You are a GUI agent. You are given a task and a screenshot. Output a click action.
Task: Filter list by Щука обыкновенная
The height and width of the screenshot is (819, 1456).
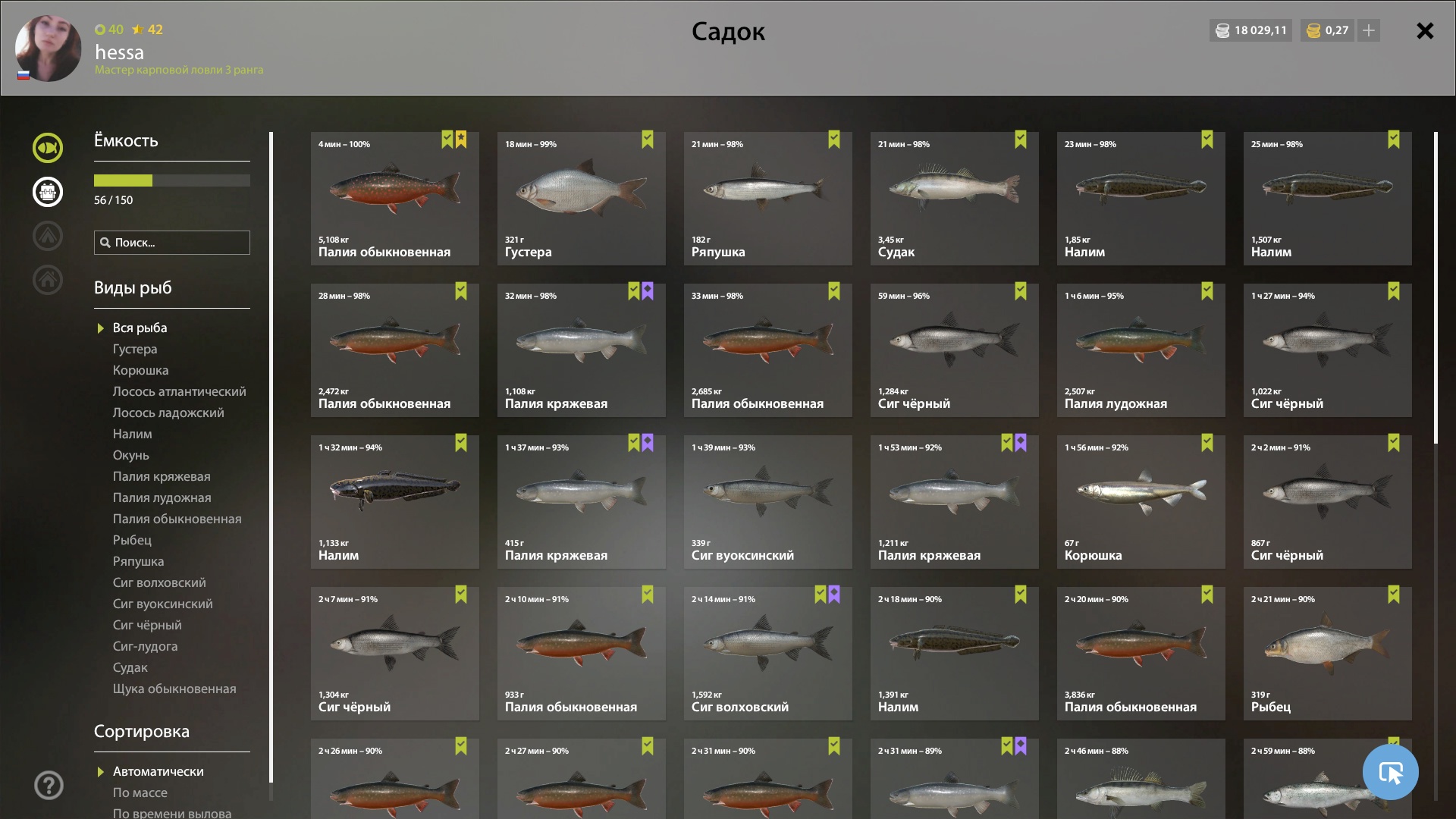pos(174,689)
